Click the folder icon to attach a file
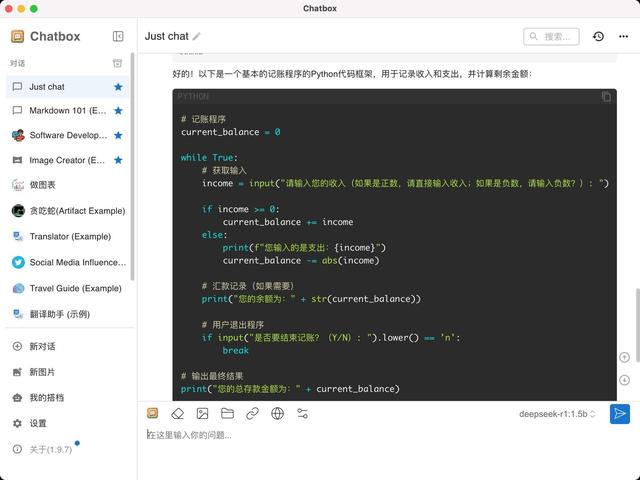The width and height of the screenshot is (640, 480). [227, 413]
